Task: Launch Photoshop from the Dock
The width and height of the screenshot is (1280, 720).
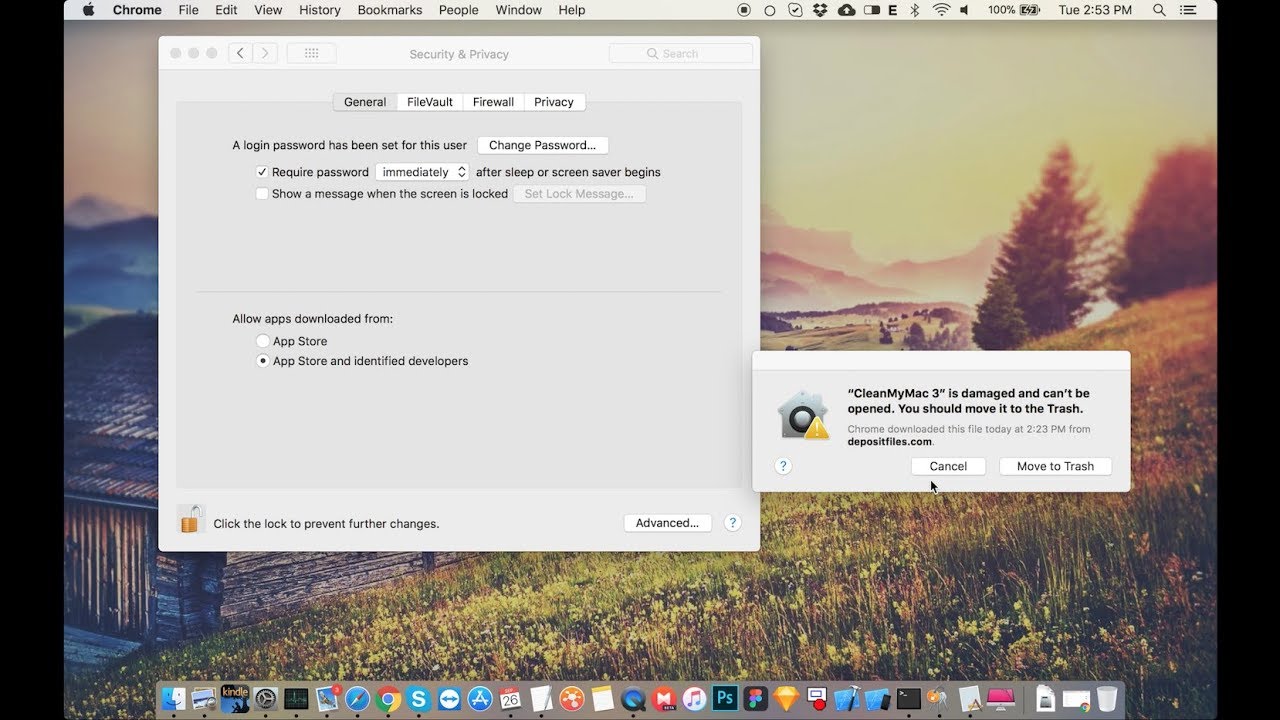Action: 724,699
